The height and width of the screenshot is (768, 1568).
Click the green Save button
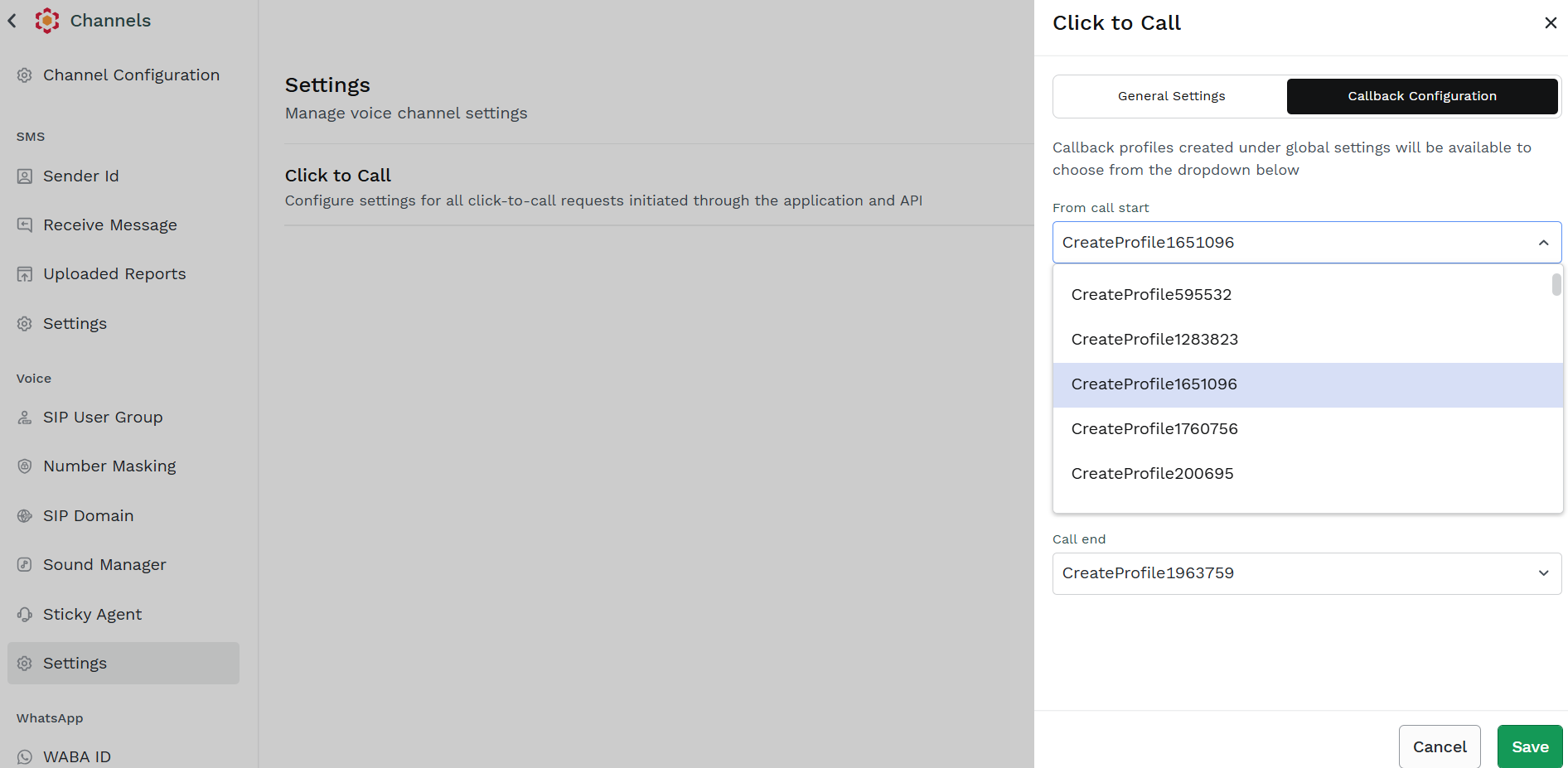pyautogui.click(x=1530, y=746)
